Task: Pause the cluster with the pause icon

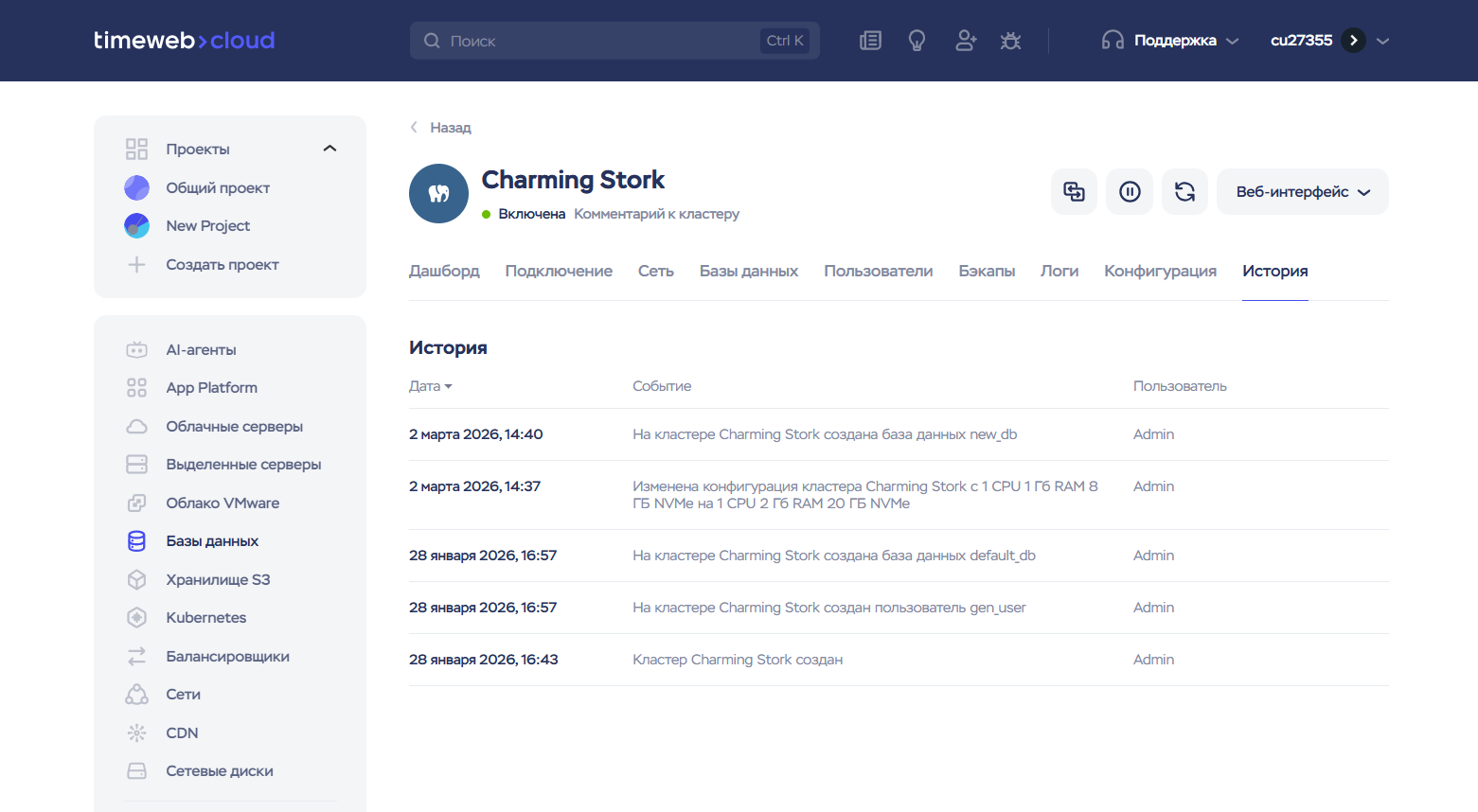Action: pos(1130,192)
